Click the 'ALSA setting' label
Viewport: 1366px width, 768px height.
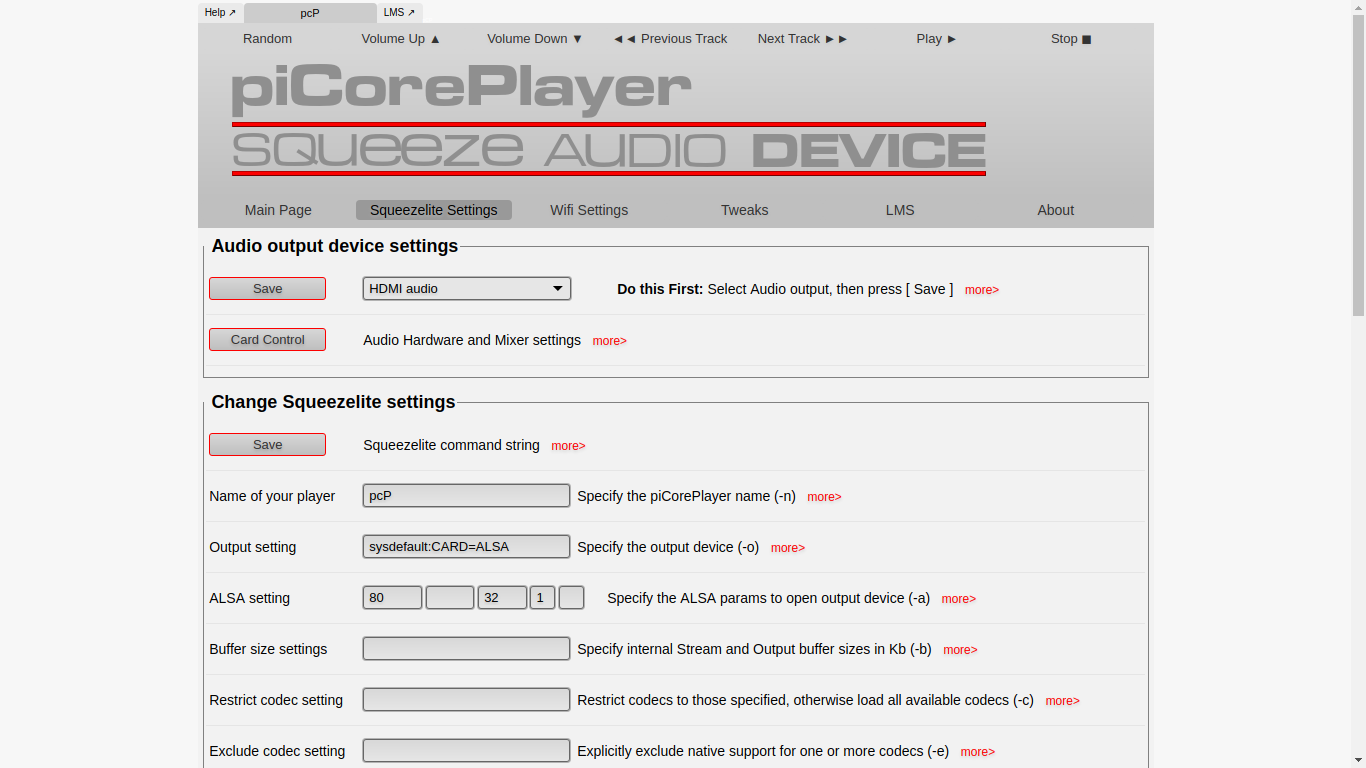(249, 598)
